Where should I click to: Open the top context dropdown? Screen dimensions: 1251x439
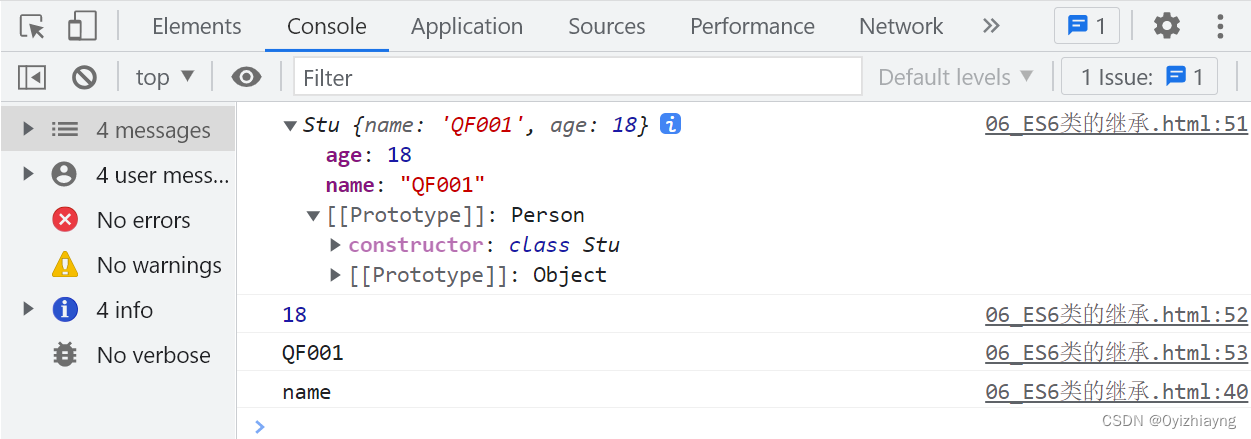pos(165,77)
